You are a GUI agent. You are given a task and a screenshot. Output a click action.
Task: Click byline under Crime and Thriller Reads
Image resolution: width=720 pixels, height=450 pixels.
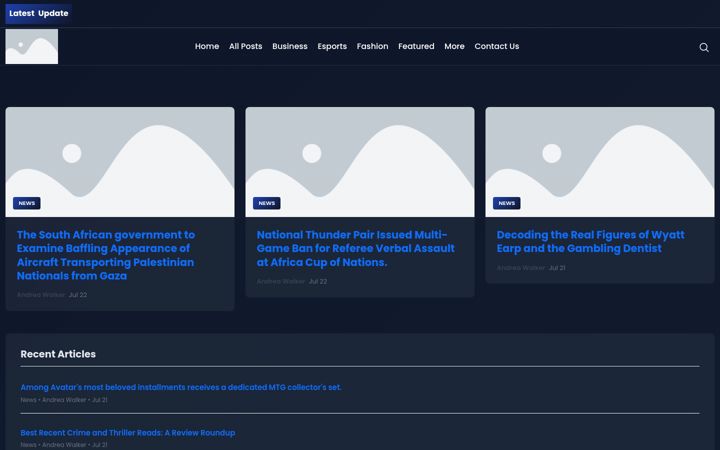(x=64, y=444)
